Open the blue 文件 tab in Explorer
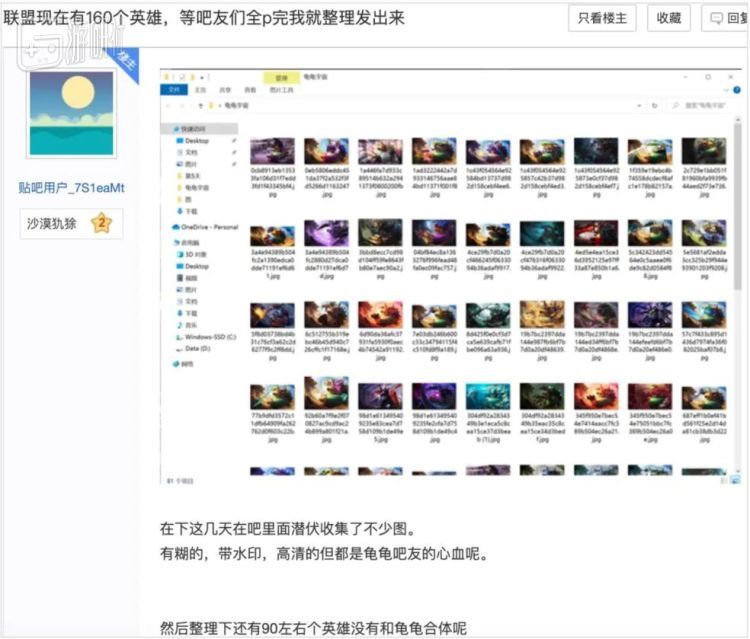 pos(174,89)
